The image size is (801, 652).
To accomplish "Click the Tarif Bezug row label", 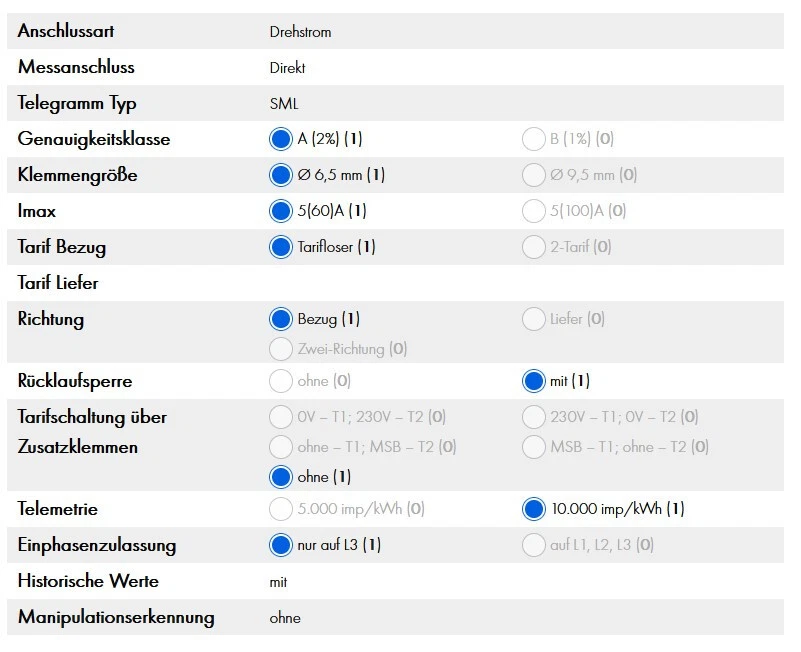I will point(62,247).
